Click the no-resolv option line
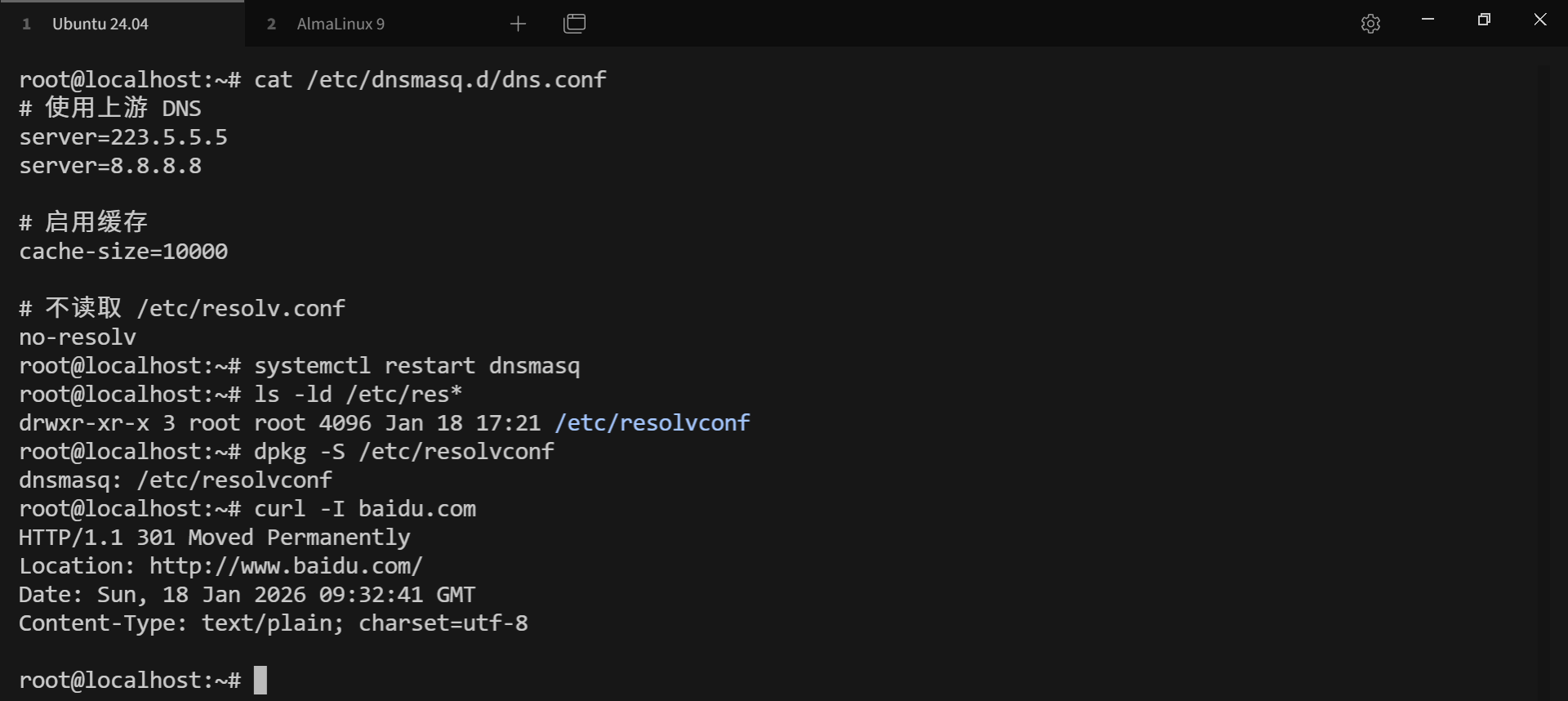 point(78,337)
